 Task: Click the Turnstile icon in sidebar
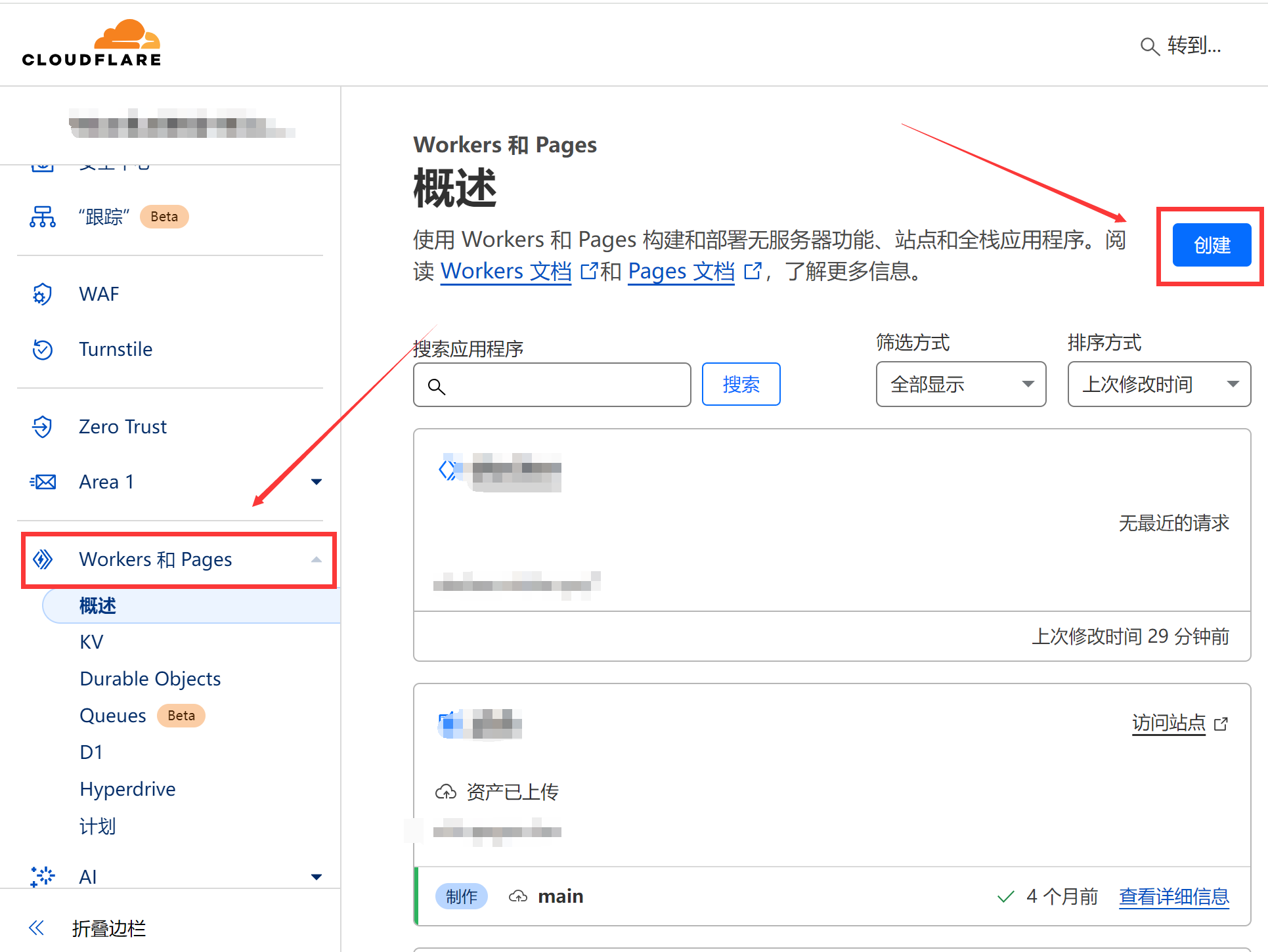coord(42,349)
